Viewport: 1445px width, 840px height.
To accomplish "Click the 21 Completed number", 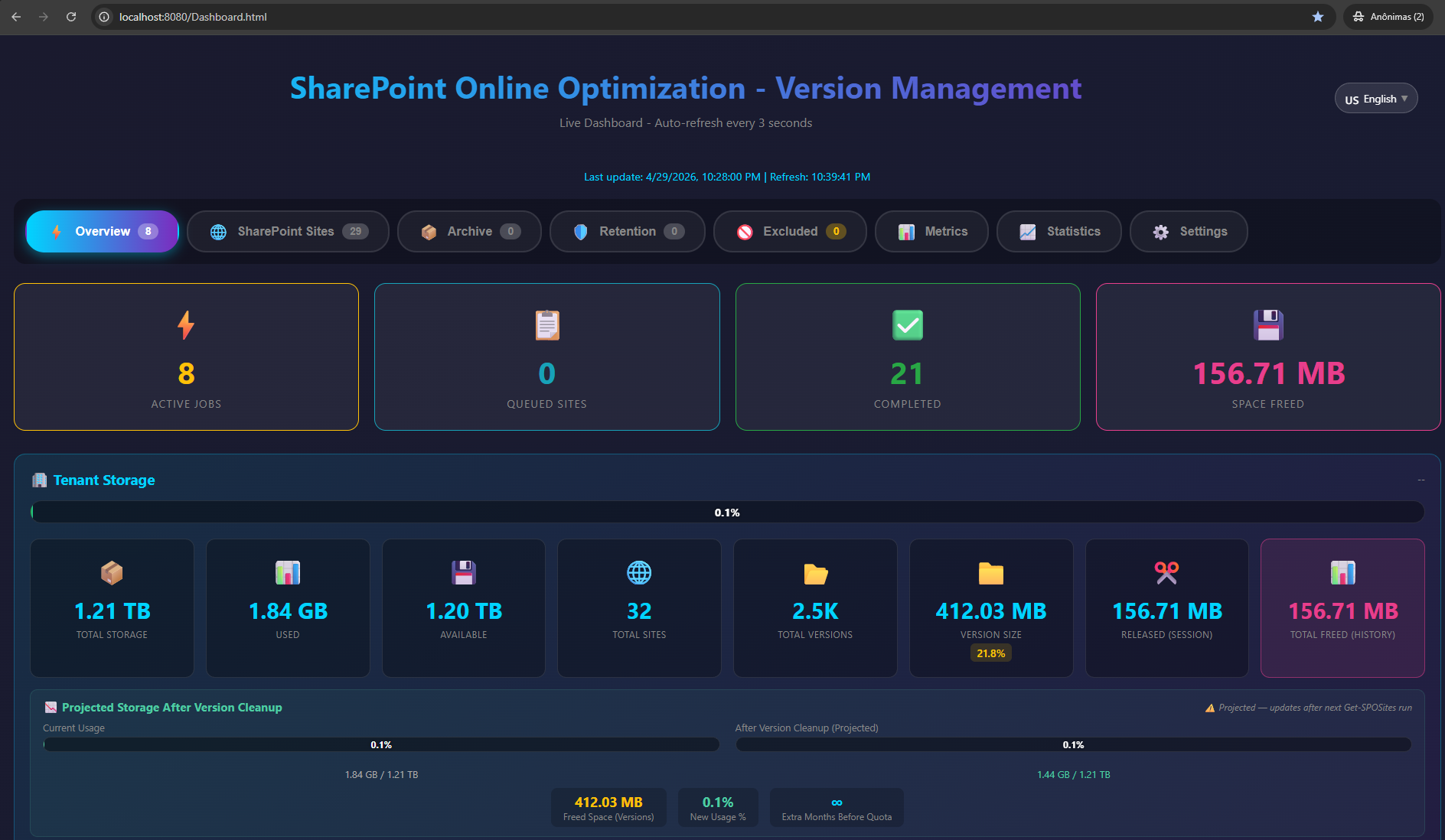I will click(908, 373).
